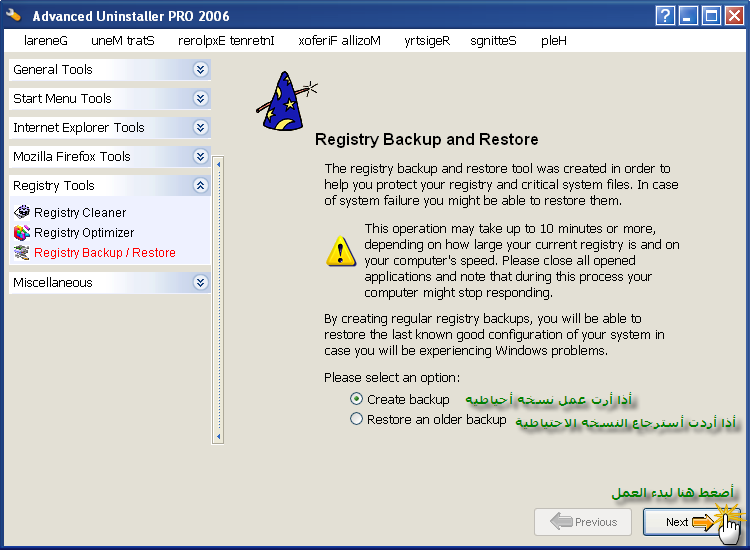The width and height of the screenshot is (750, 550).
Task: Open the rerolpxE tenretnI menu
Action: (x=226, y=41)
